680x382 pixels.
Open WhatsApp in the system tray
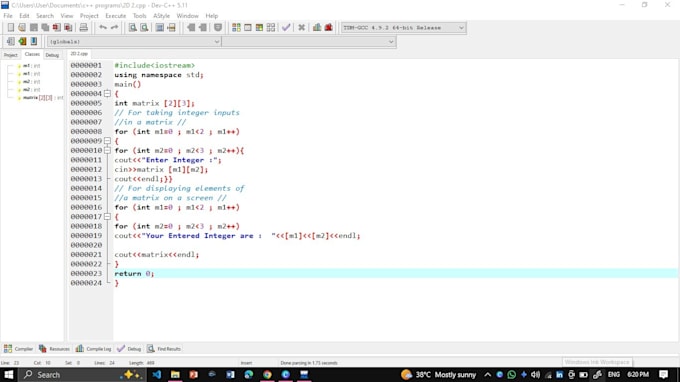[x=512, y=375]
